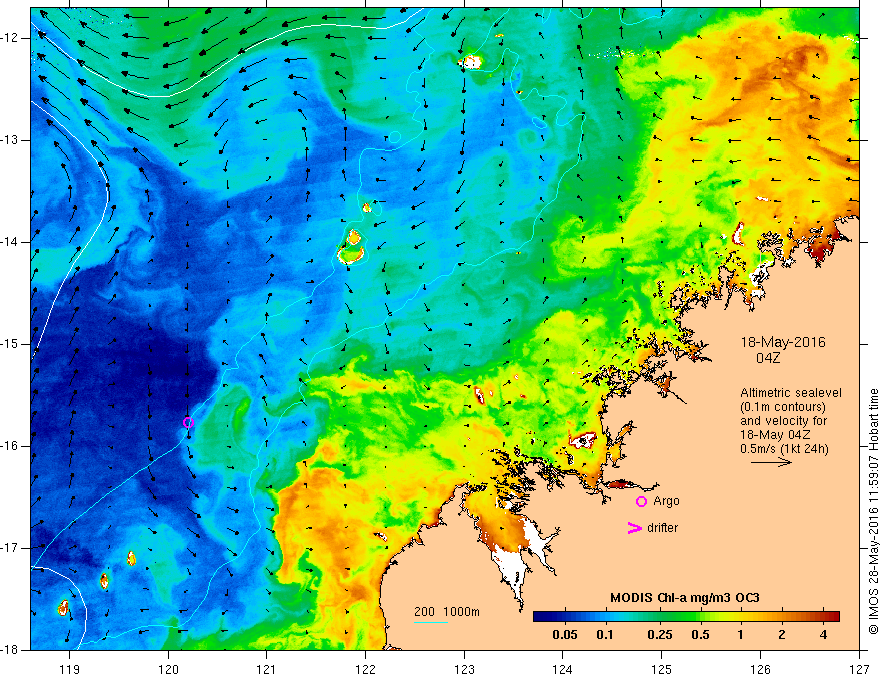This screenshot has width=880, height=680.
Task: Click the '(0.1m contours)' caption text
Action: 782,407
